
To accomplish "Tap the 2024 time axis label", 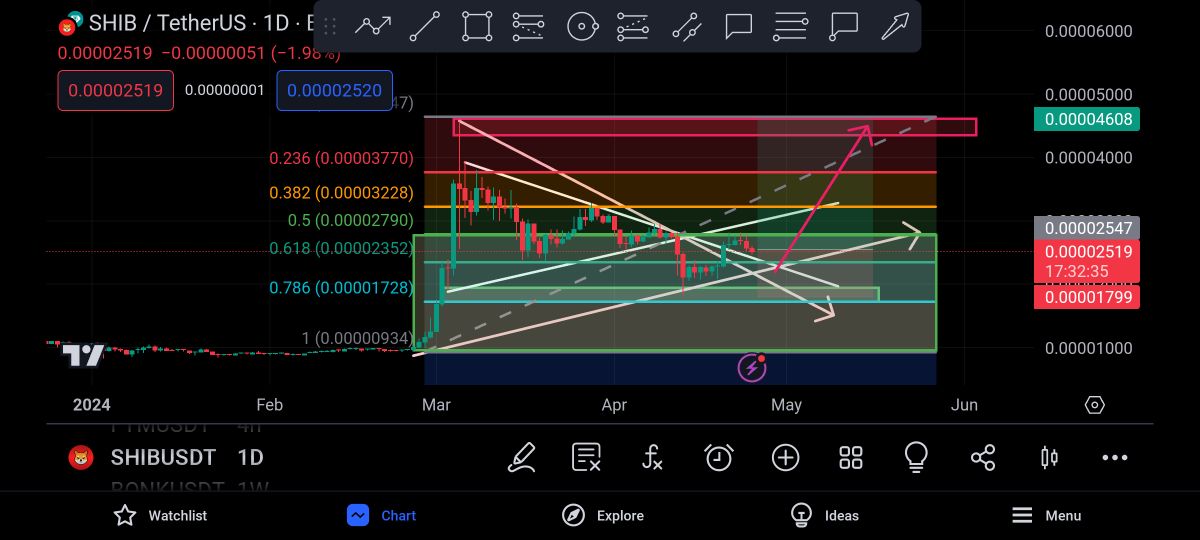I will pyautogui.click(x=92, y=405).
